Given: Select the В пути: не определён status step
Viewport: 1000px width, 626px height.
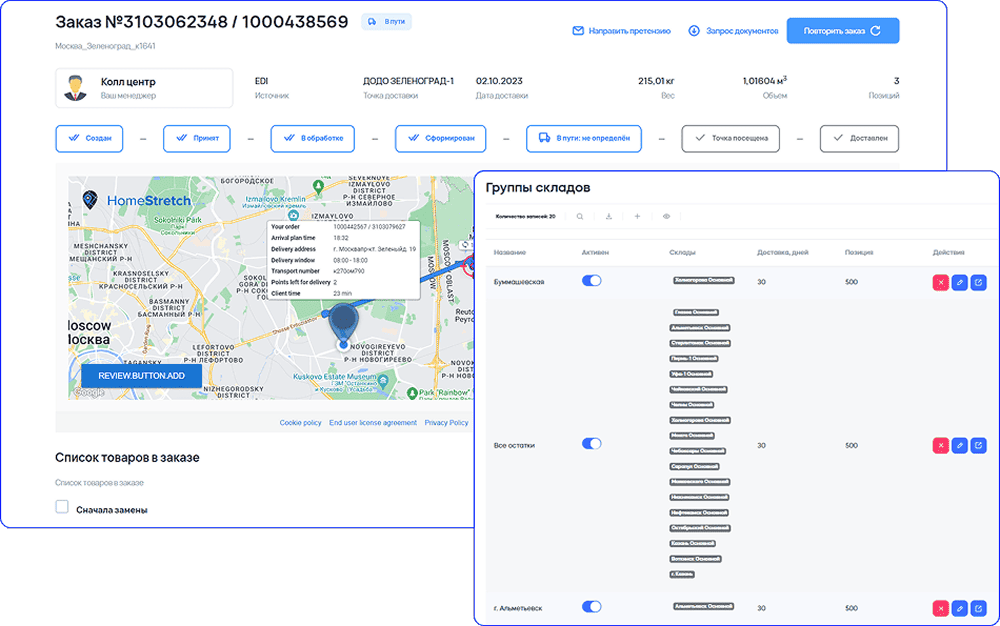Looking at the screenshot, I should click(x=584, y=139).
